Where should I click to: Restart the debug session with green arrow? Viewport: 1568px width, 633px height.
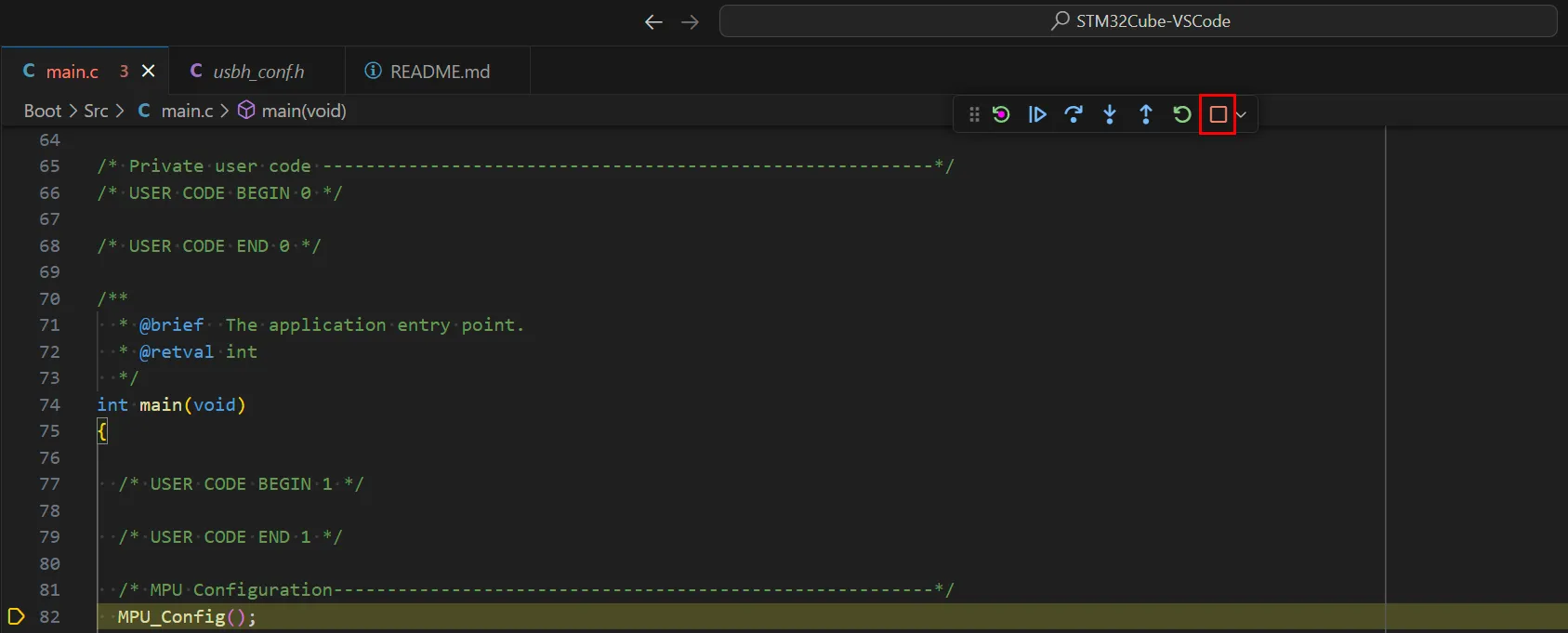tap(1182, 114)
